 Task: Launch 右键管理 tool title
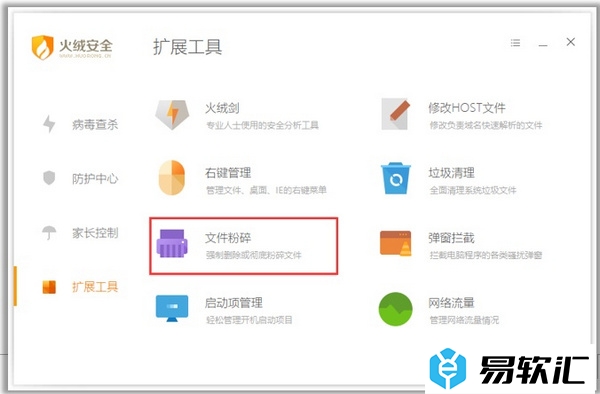(228, 173)
